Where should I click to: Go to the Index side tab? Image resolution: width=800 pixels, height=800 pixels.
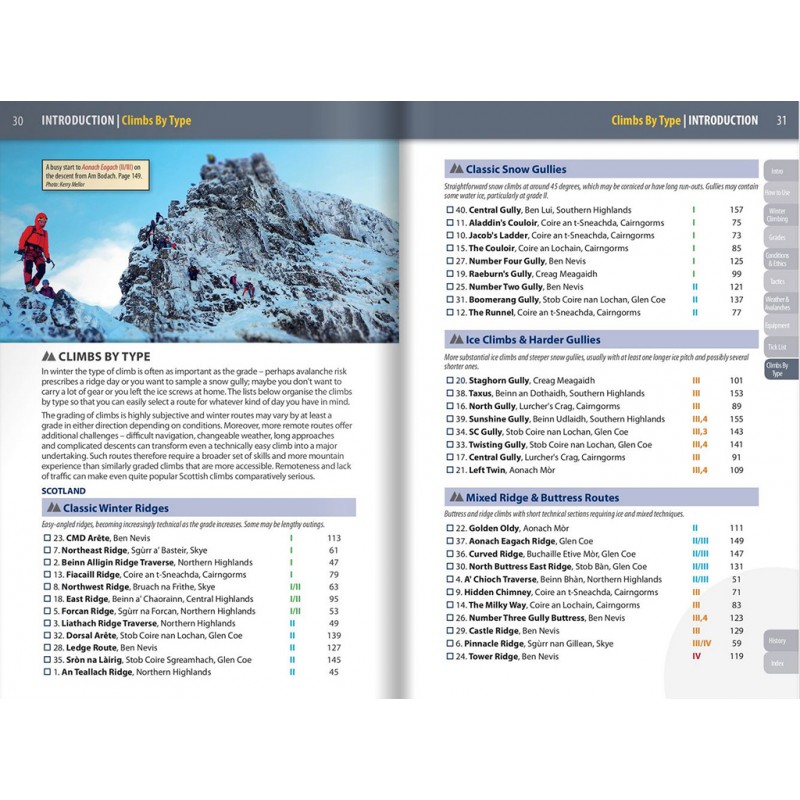tap(777, 663)
